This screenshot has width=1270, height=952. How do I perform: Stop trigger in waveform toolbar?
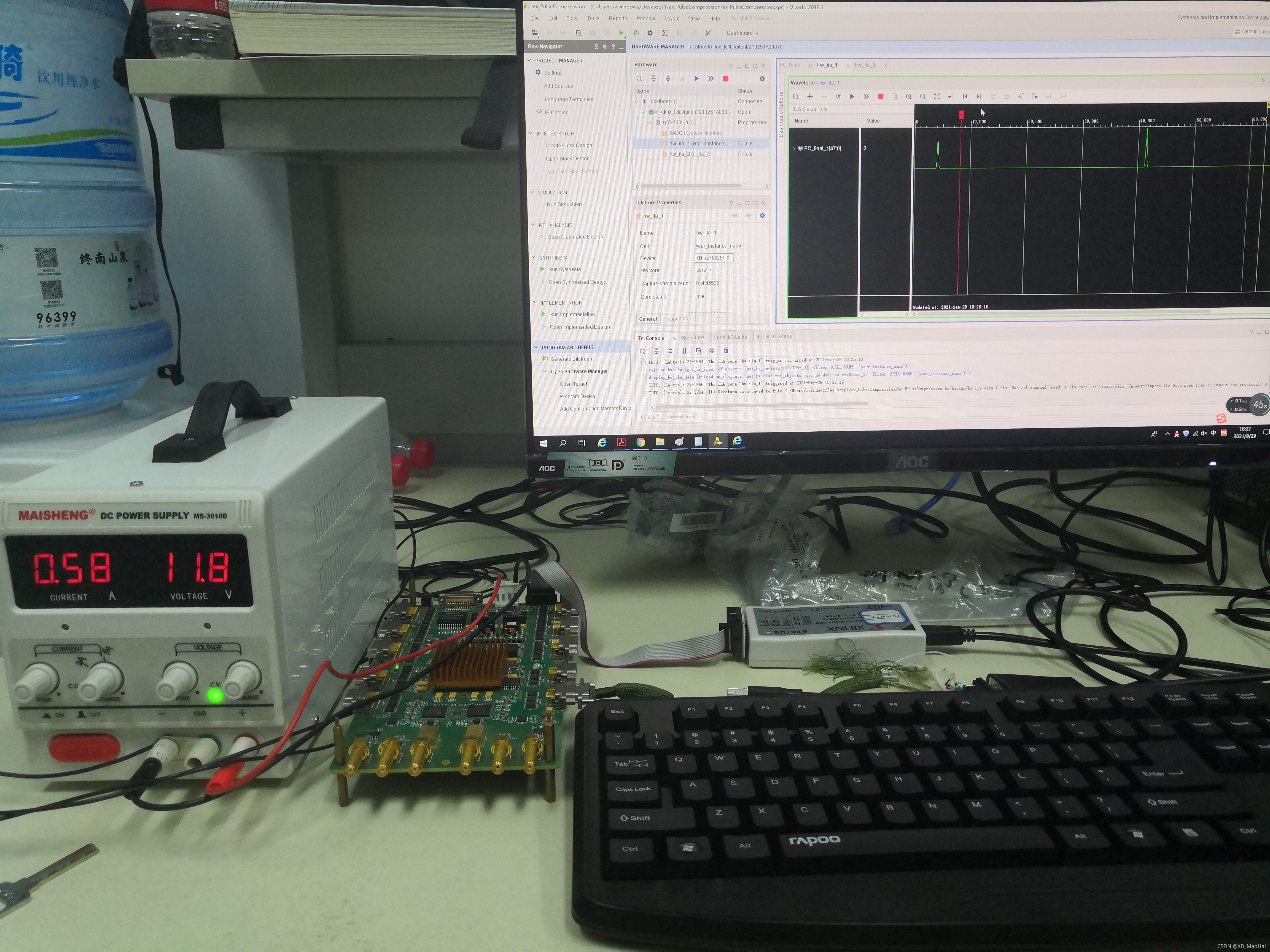(x=880, y=96)
